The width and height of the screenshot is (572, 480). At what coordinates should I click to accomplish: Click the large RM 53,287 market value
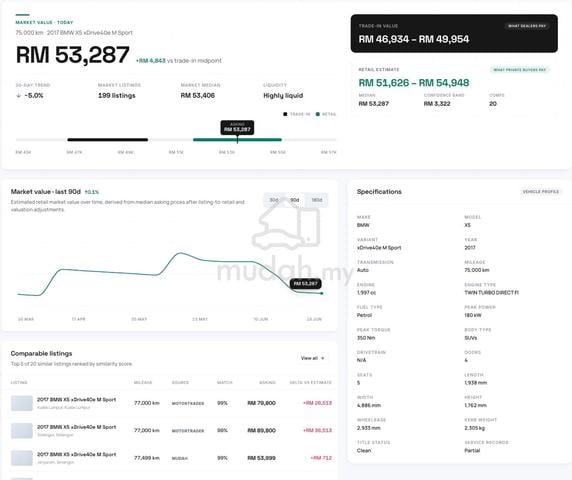tap(73, 55)
